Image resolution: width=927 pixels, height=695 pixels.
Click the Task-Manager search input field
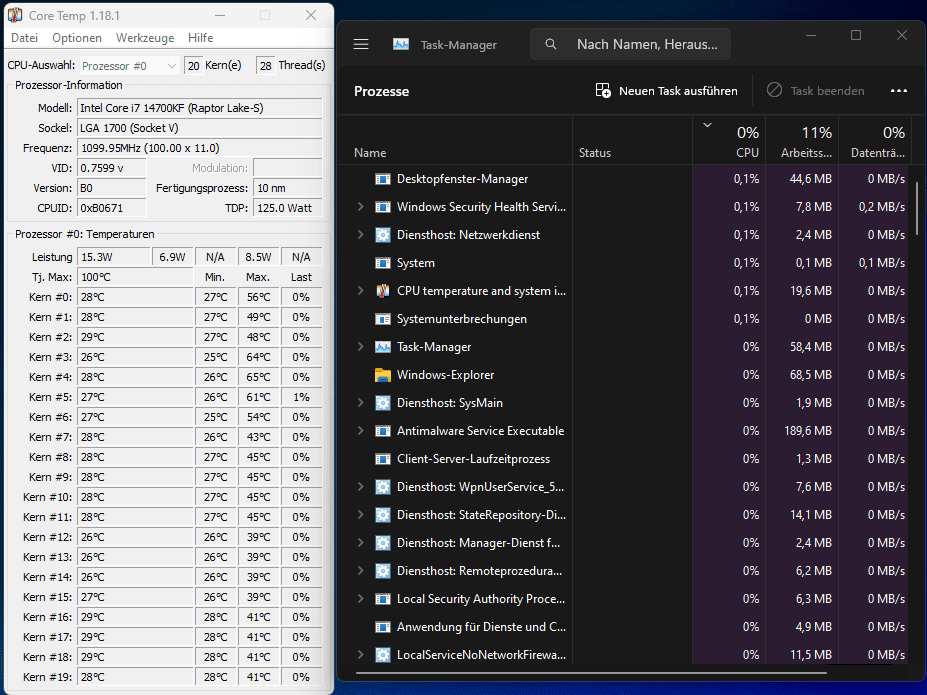click(630, 44)
